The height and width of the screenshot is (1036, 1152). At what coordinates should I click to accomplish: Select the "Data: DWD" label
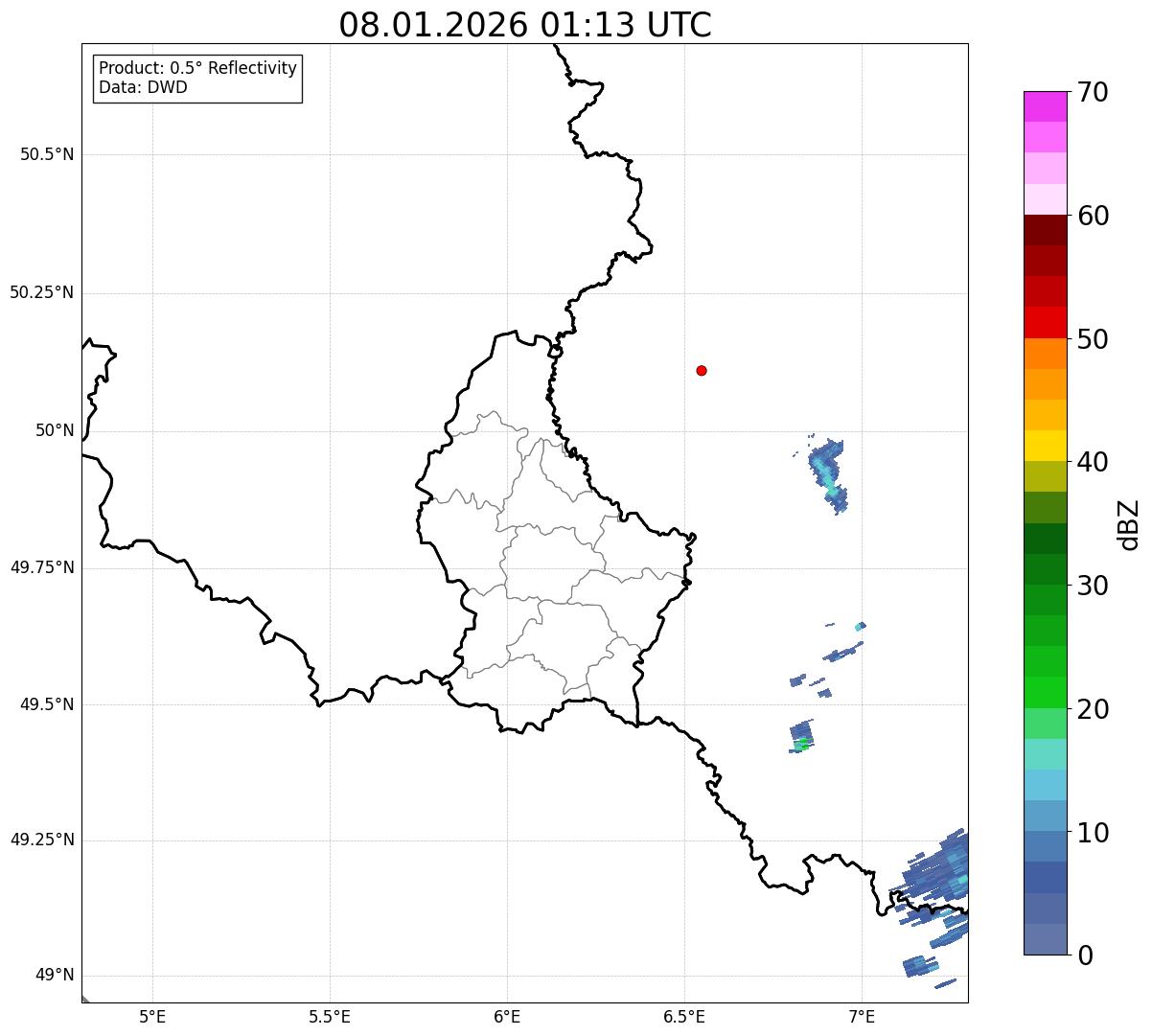click(143, 88)
